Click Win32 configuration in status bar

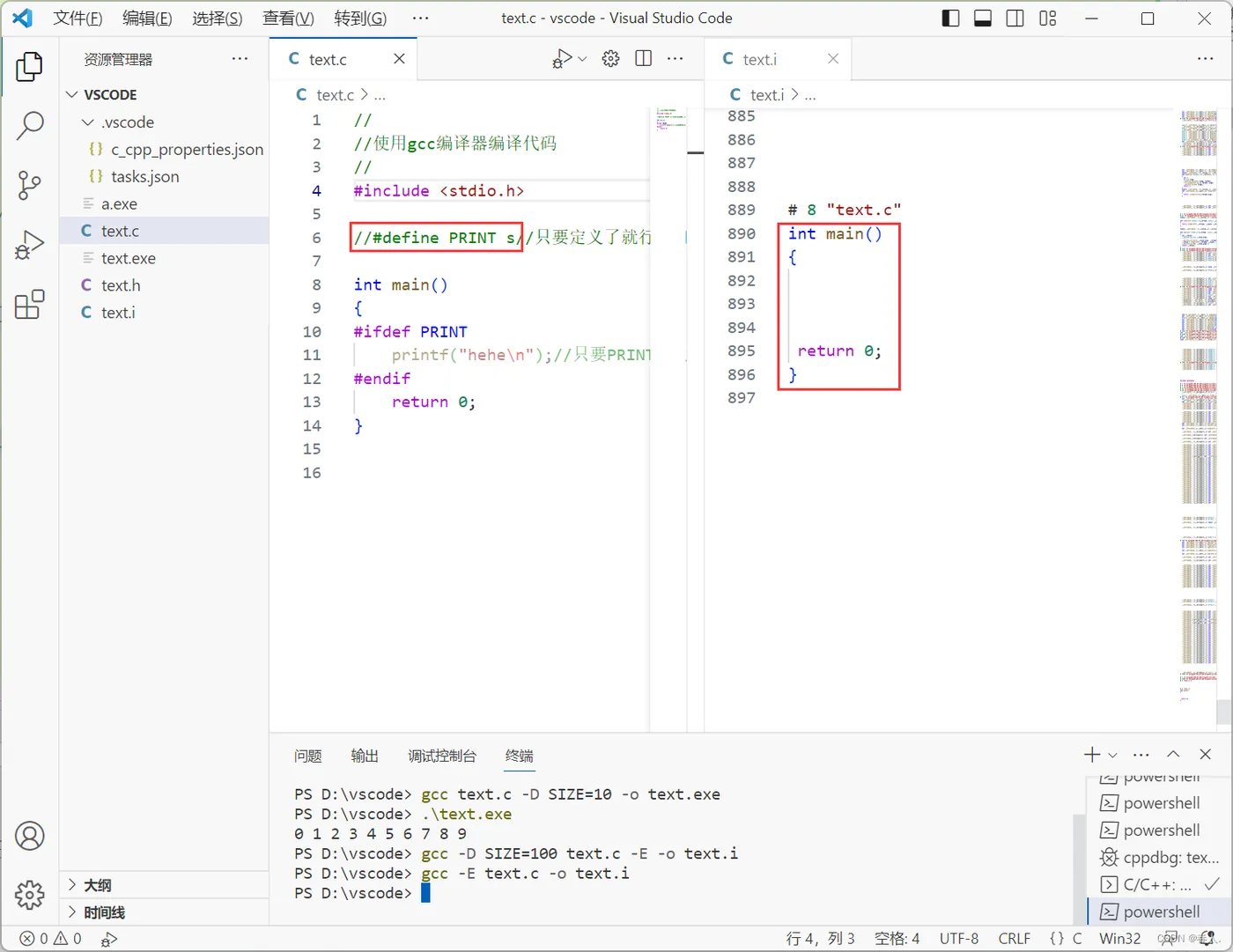tap(1120, 939)
